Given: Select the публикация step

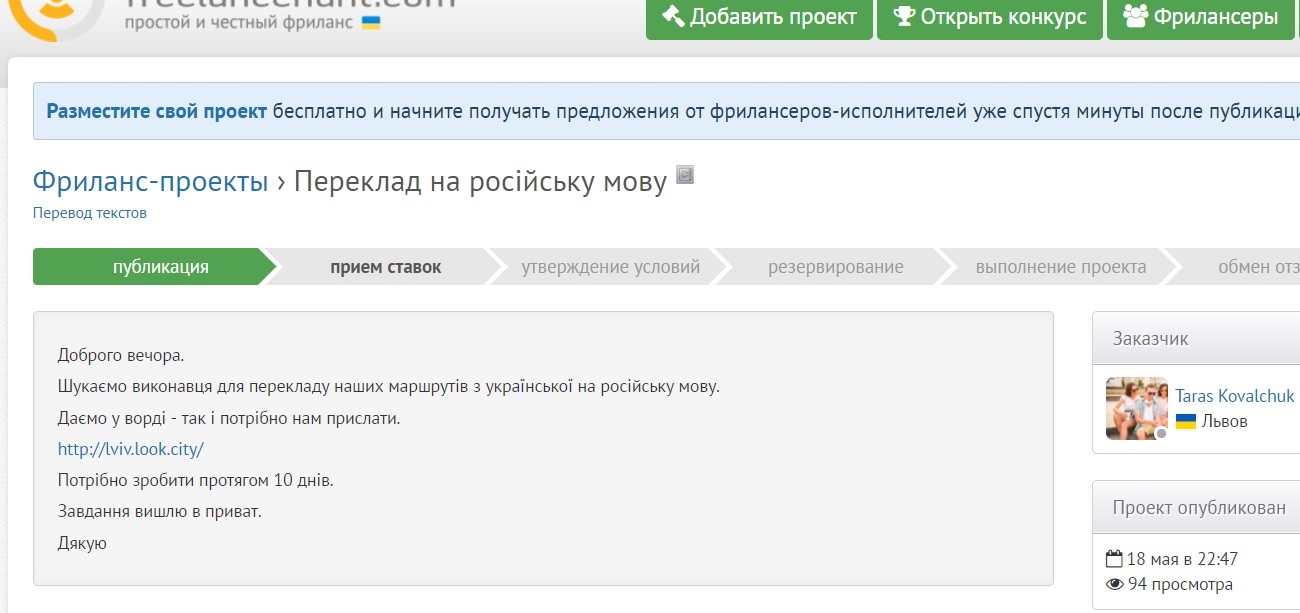Looking at the screenshot, I should (x=160, y=267).
